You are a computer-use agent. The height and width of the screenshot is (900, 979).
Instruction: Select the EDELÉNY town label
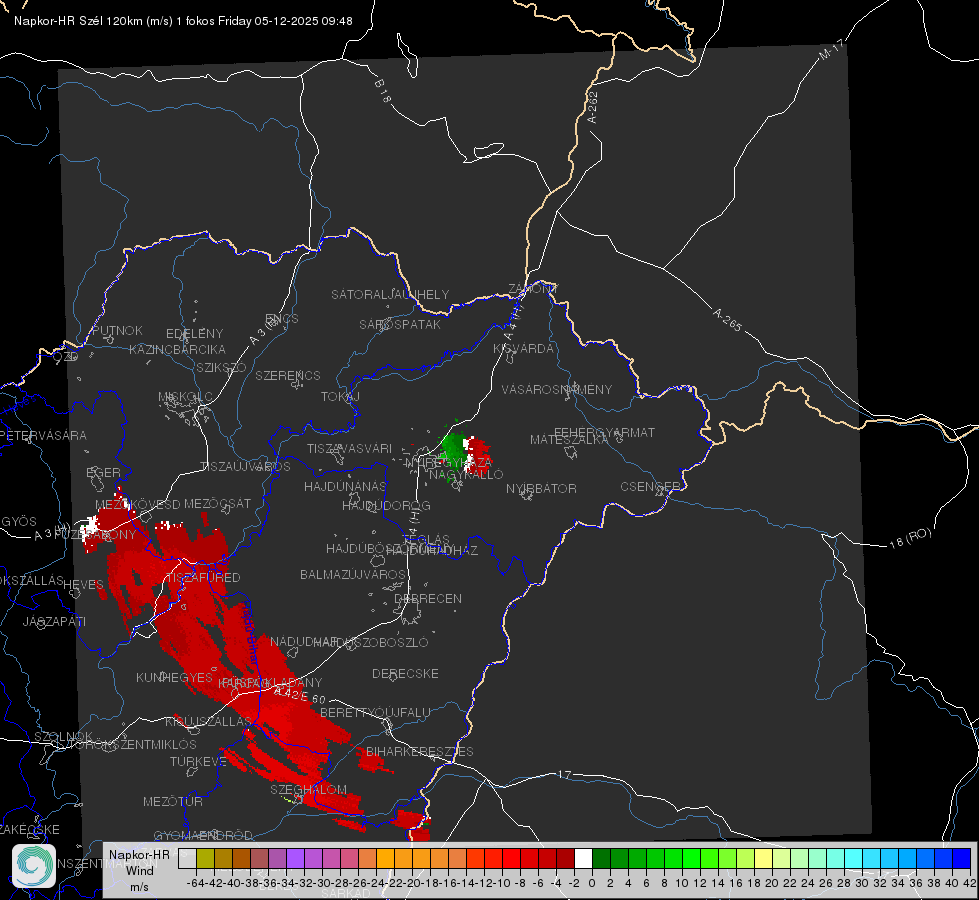coord(194,334)
